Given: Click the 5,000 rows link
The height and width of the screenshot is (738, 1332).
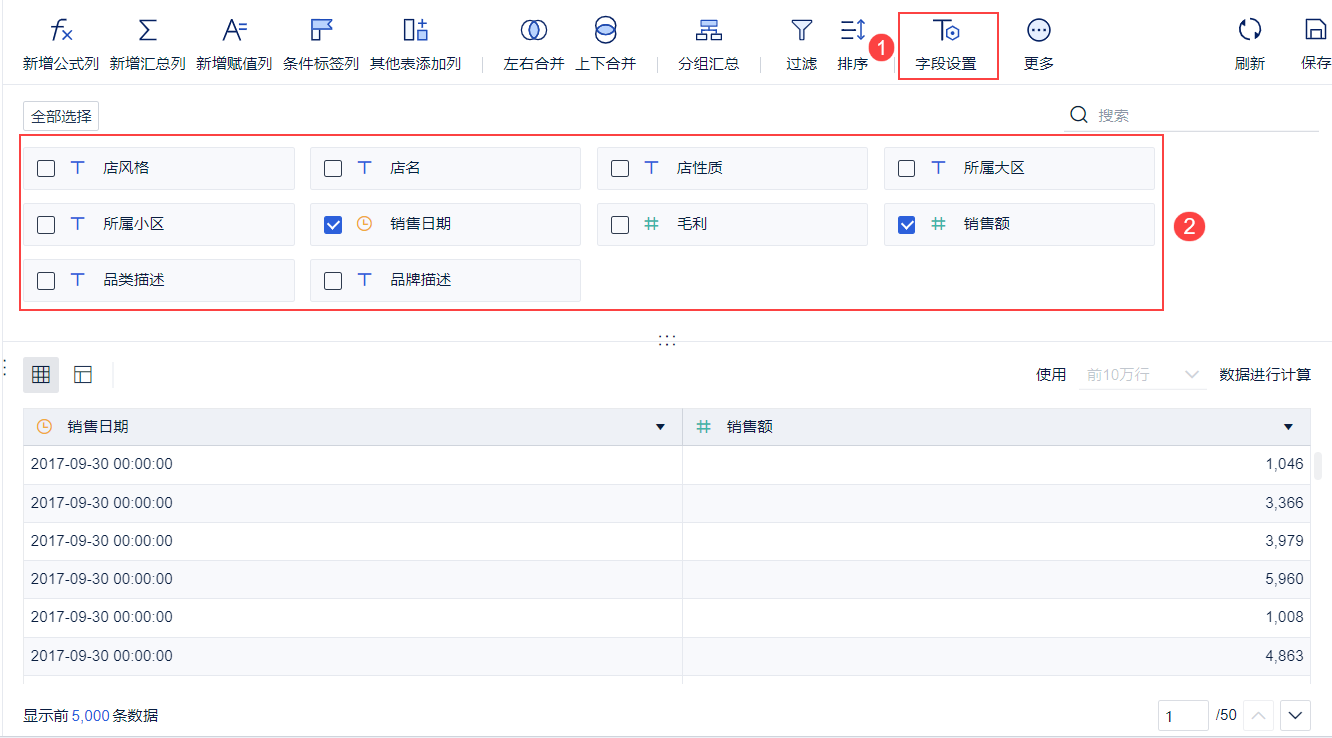Looking at the screenshot, I should (89, 715).
